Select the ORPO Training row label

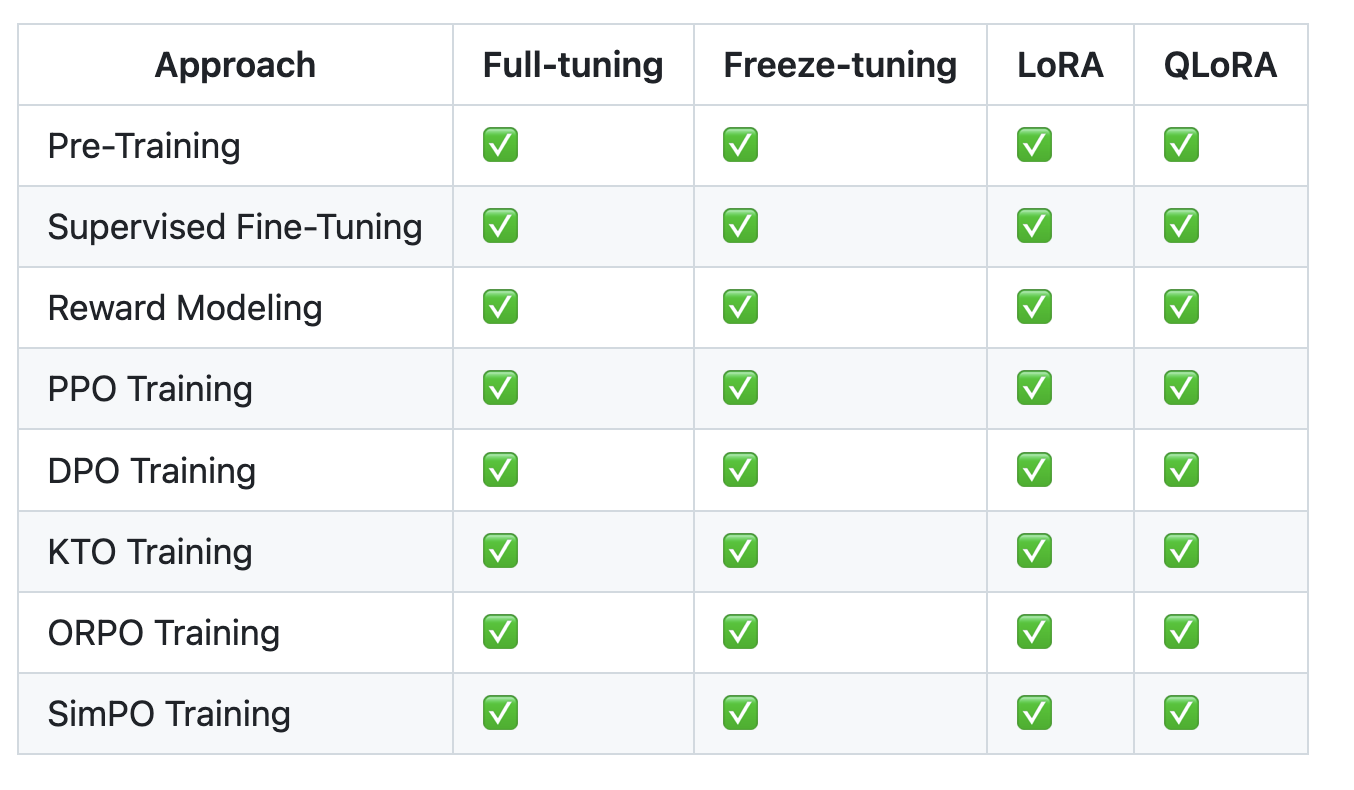(164, 632)
